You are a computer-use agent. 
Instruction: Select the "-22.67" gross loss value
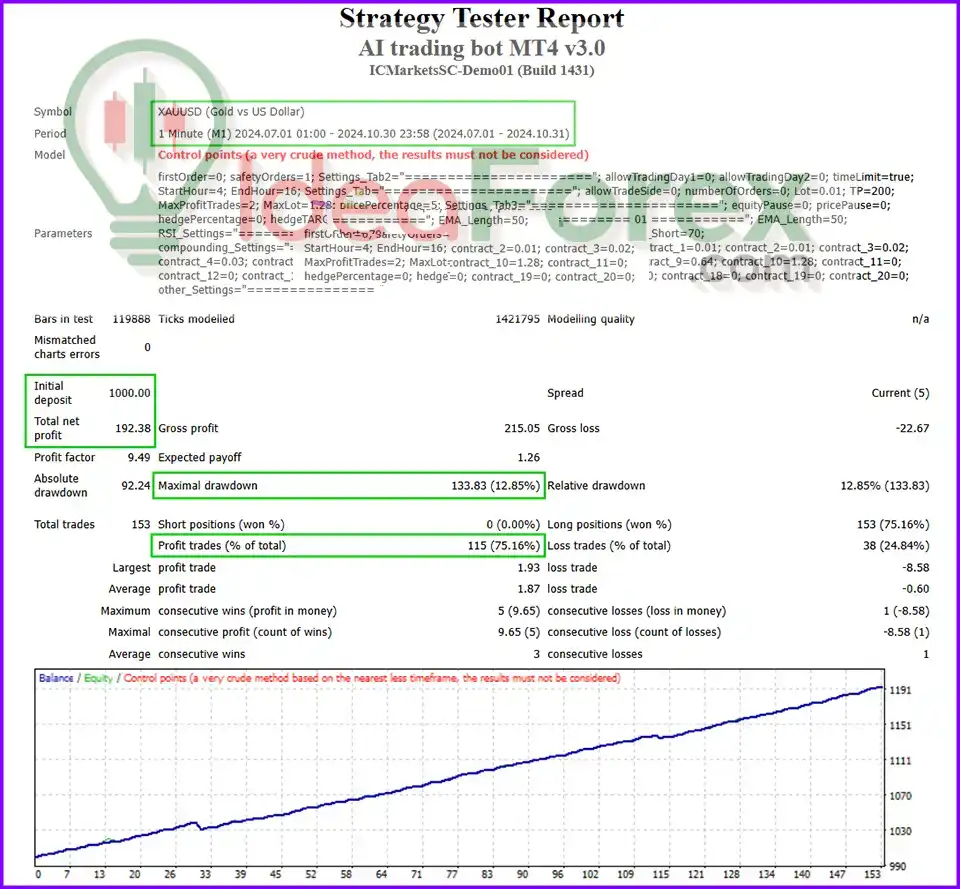pos(912,429)
